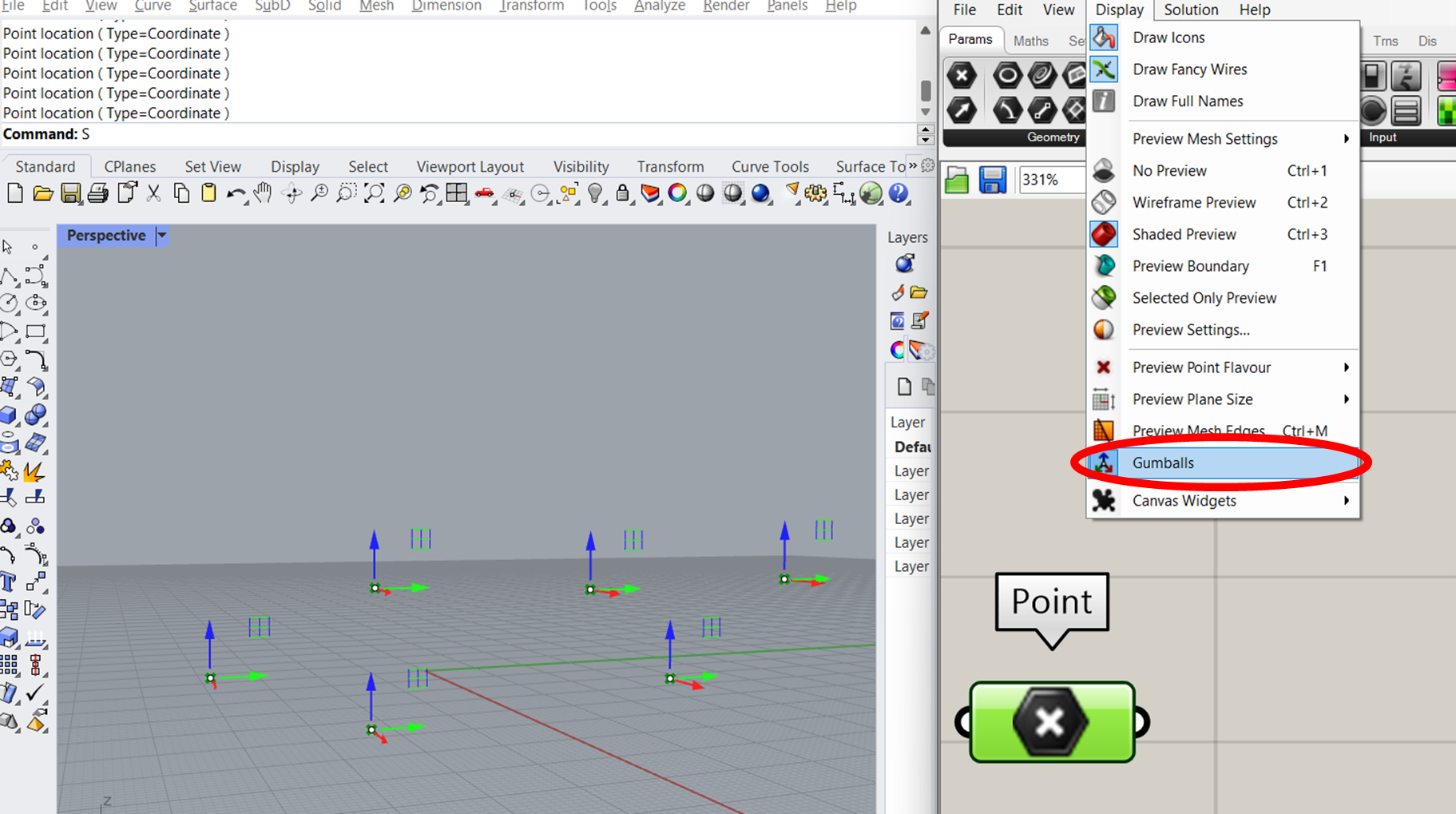Open the Perspective viewport dropdown arrow
This screenshot has width=1456, height=814.
[161, 236]
